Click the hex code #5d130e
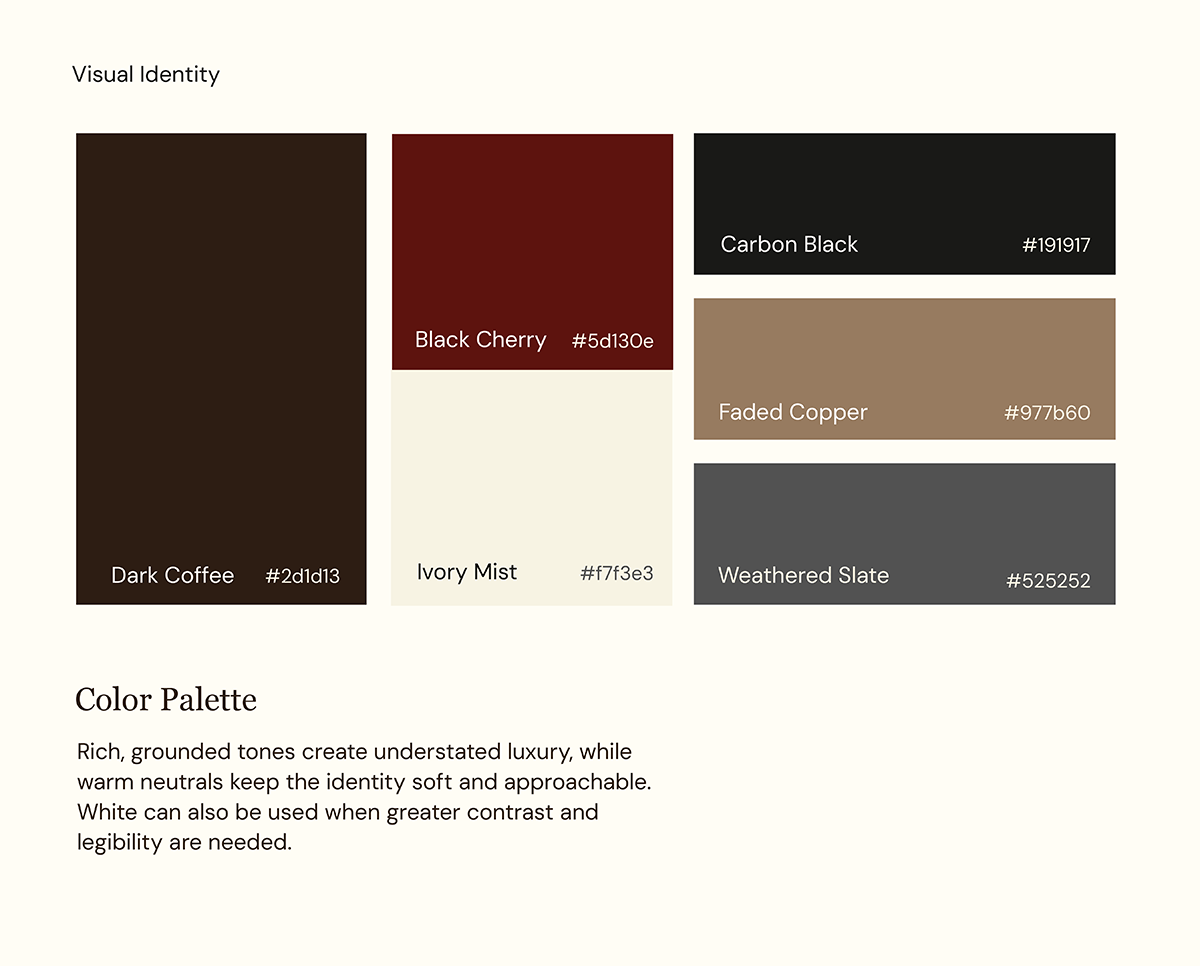This screenshot has width=1200, height=966. click(613, 341)
